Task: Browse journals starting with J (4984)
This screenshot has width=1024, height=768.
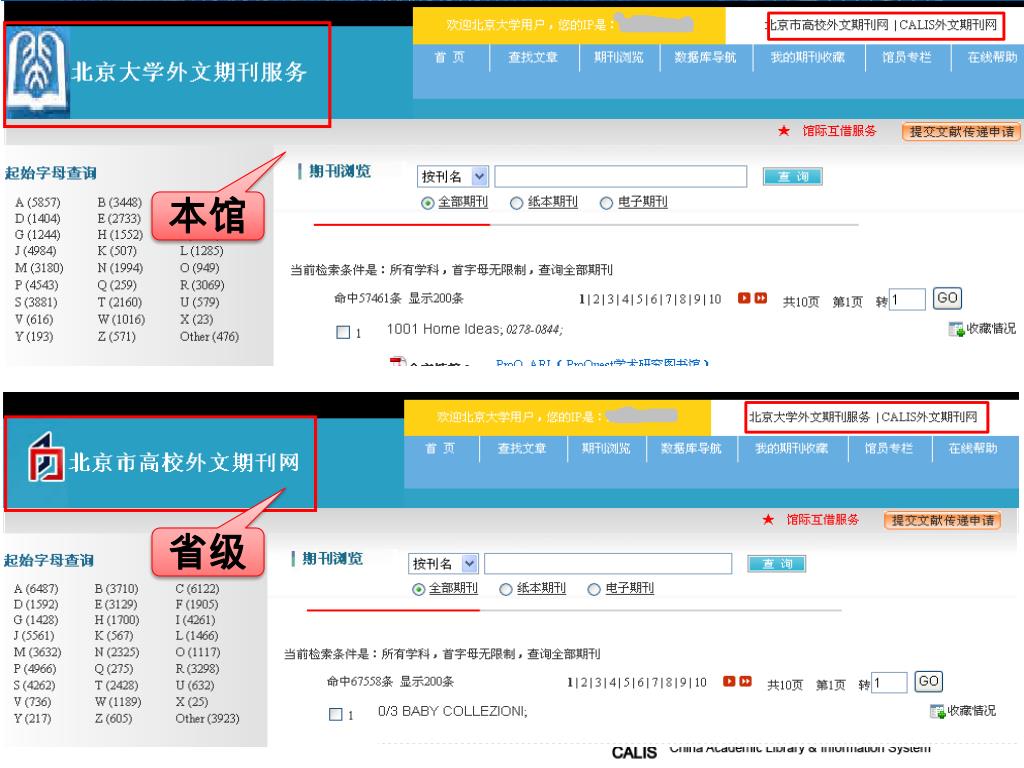Action: pos(35,251)
